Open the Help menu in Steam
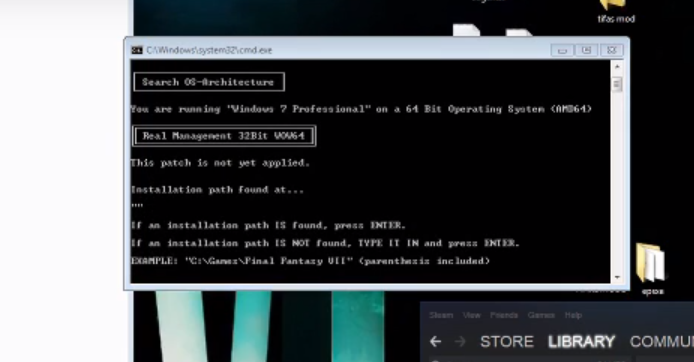 pos(573,315)
